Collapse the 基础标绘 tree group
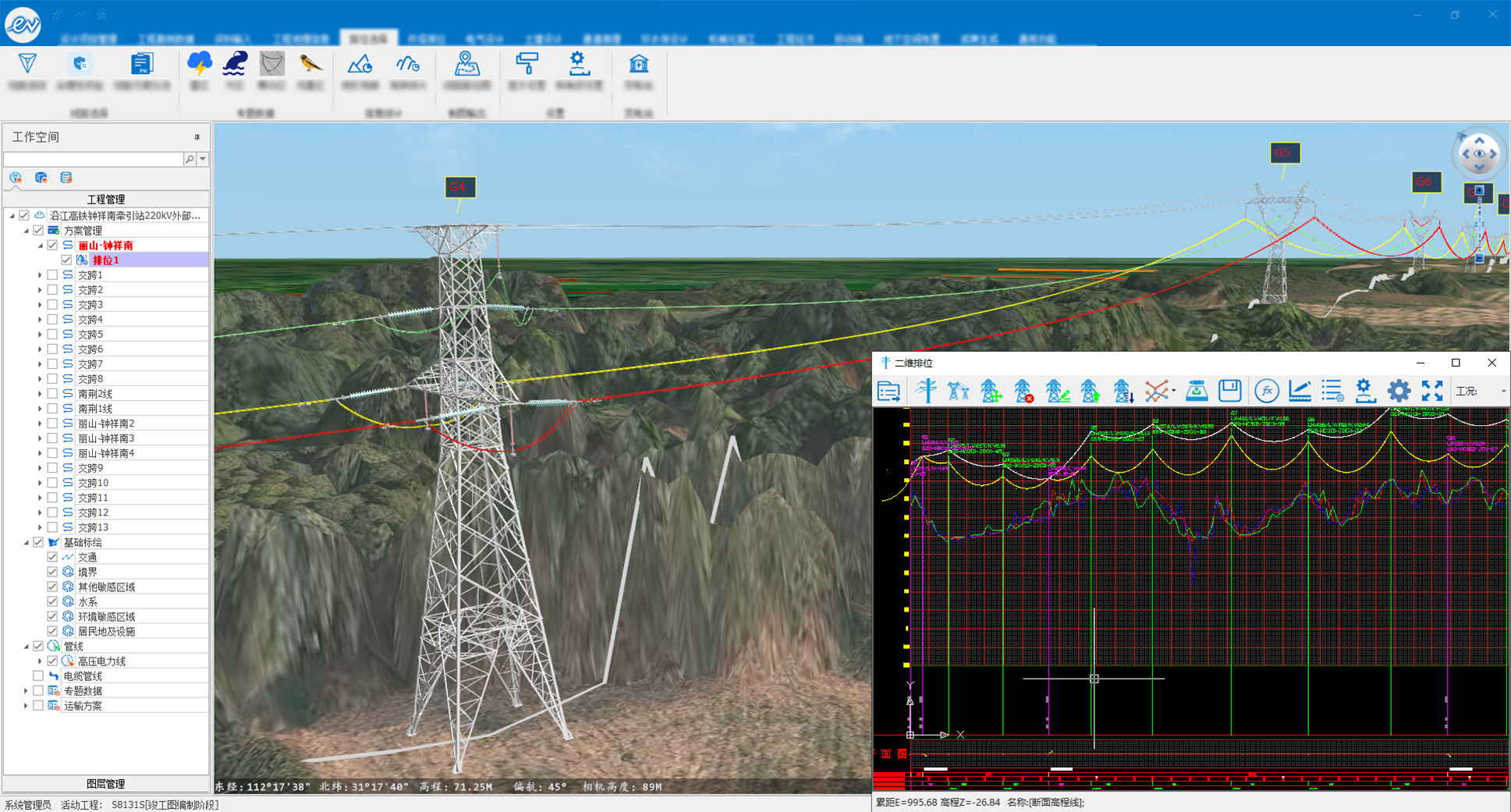This screenshot has height=812, width=1511. click(26, 542)
